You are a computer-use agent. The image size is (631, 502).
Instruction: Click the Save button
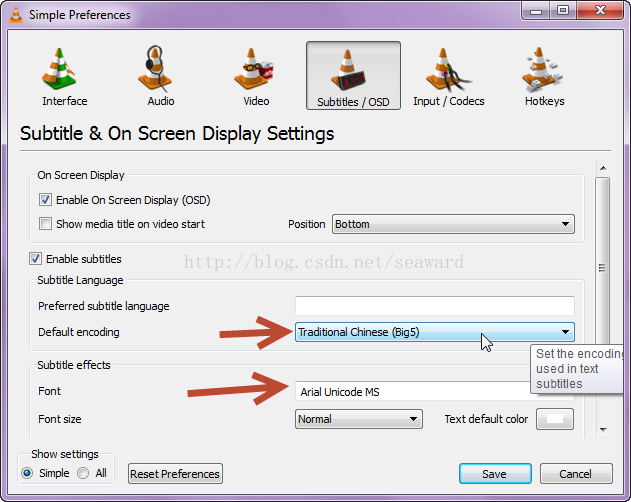pos(495,474)
